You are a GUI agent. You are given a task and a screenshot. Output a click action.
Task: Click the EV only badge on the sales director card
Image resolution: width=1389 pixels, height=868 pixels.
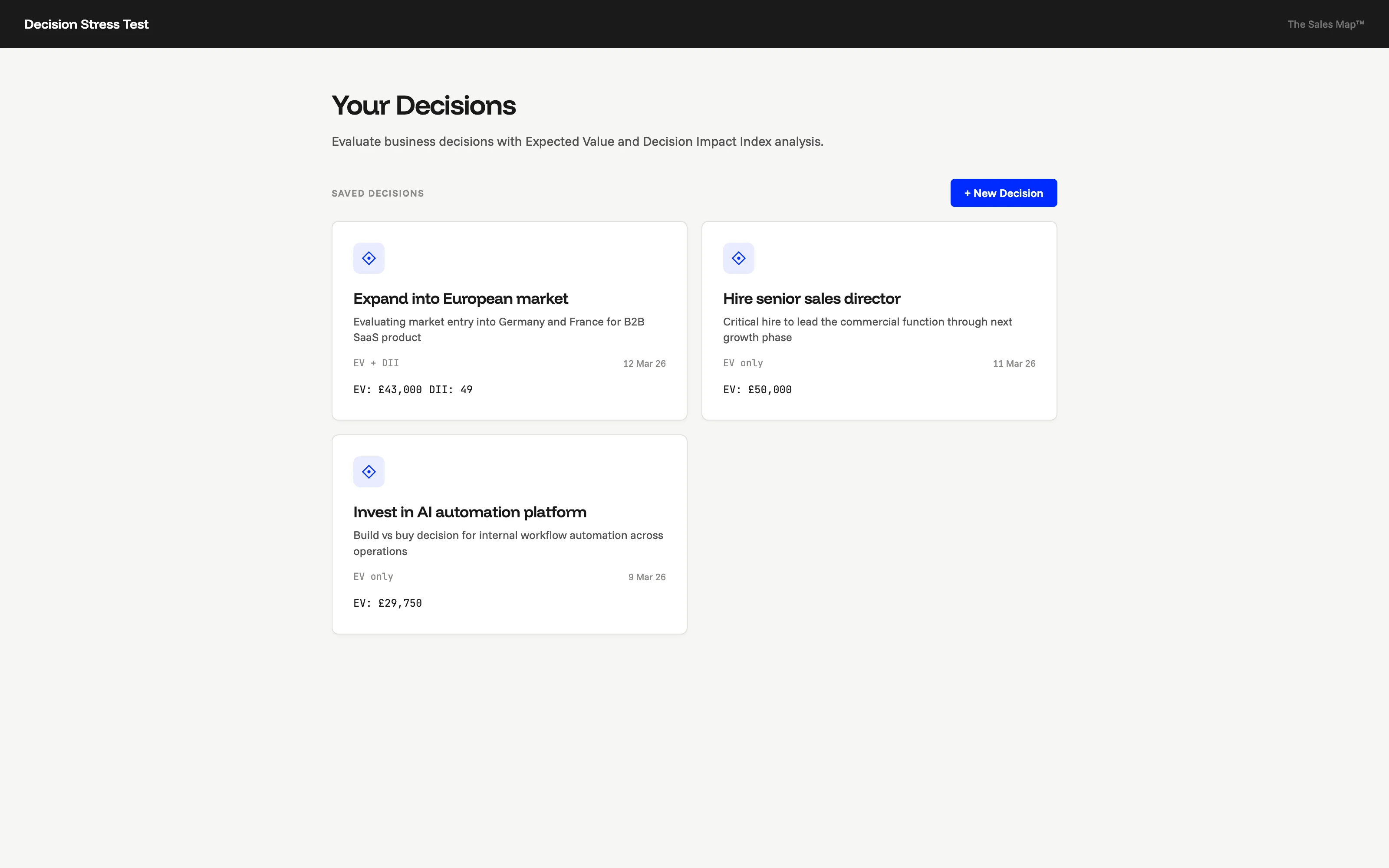coord(742,363)
